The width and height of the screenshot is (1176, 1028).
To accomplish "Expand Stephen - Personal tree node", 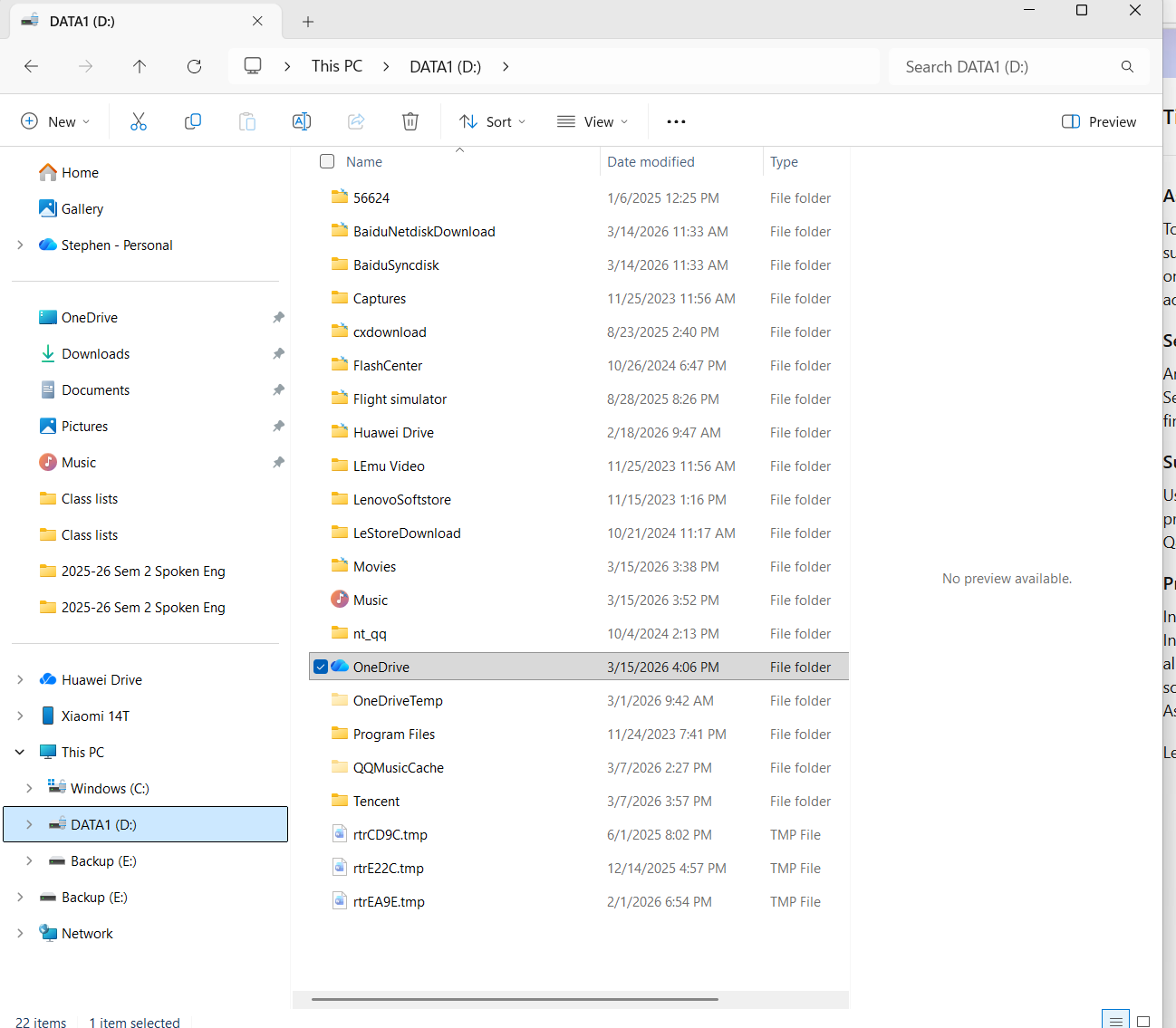I will [x=20, y=245].
